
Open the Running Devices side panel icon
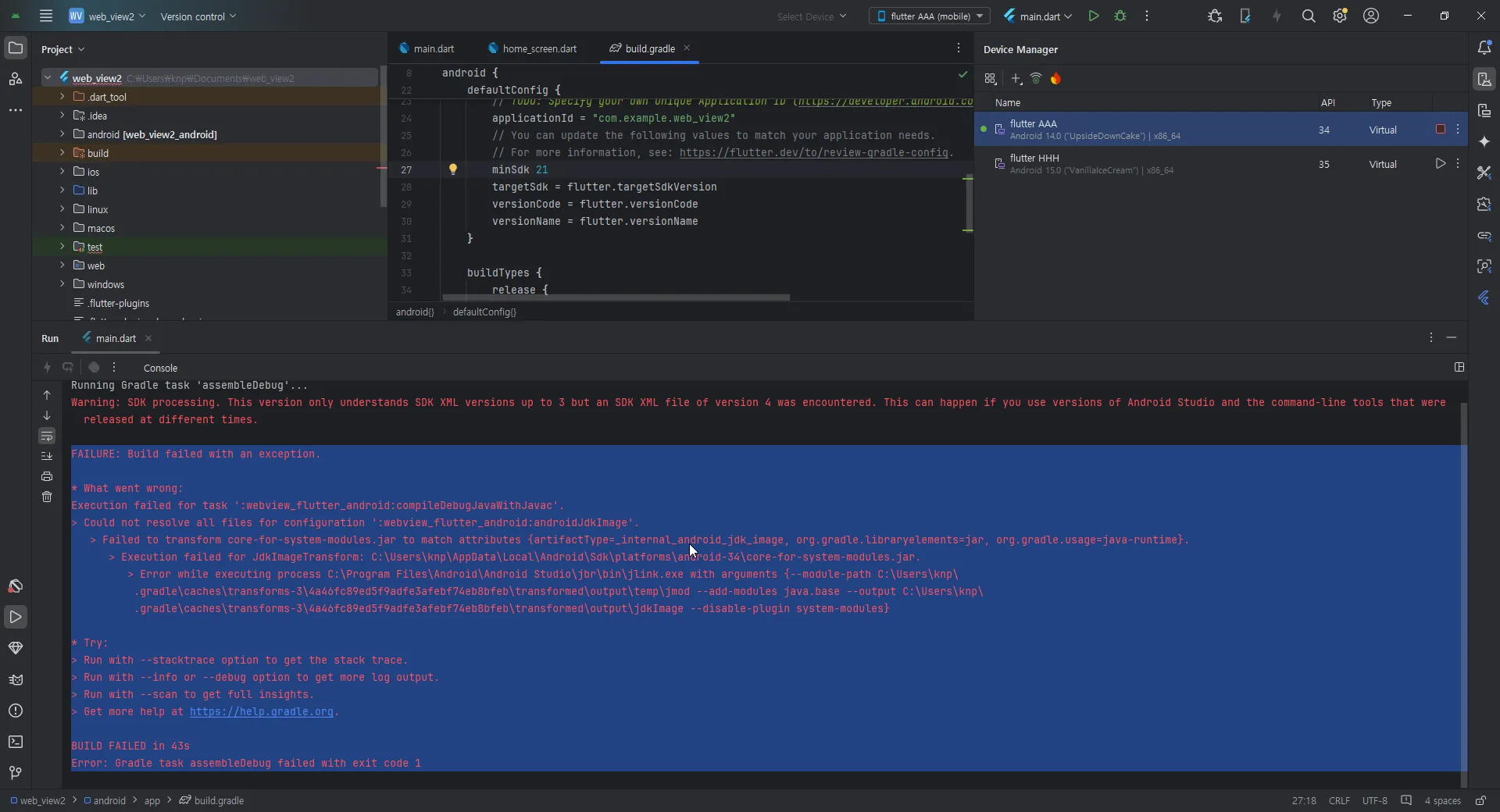[1484, 110]
